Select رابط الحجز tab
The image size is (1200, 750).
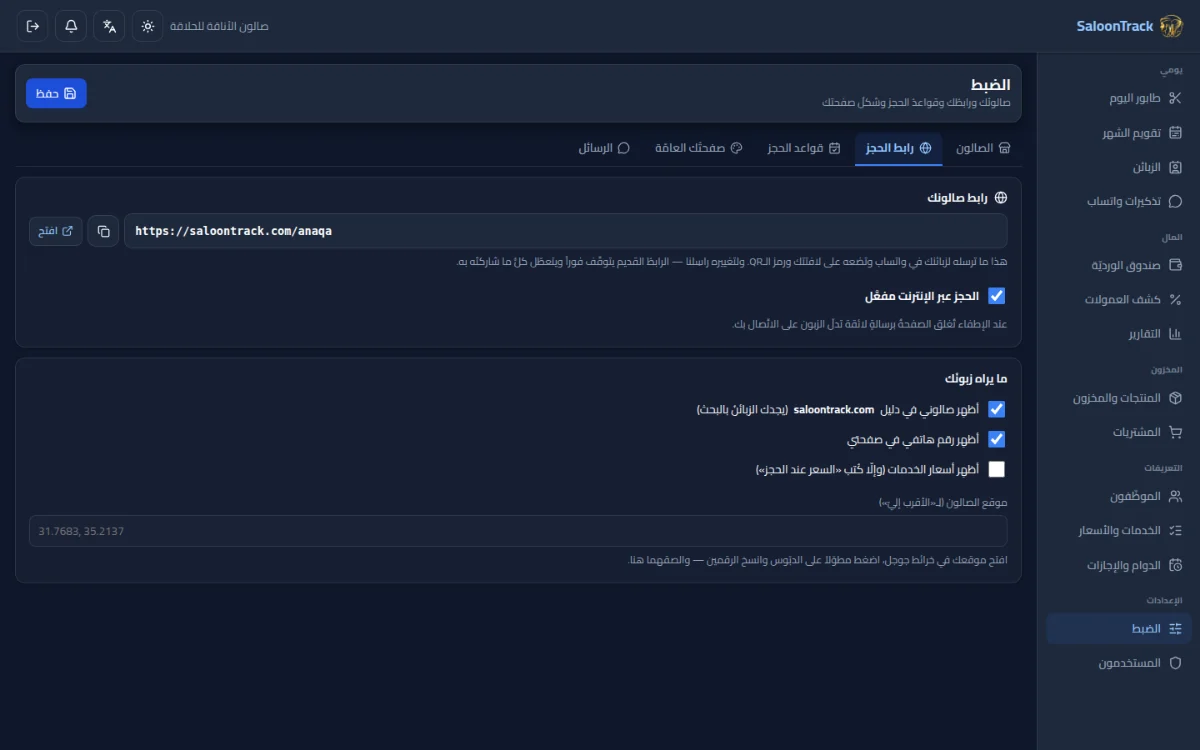tap(898, 148)
